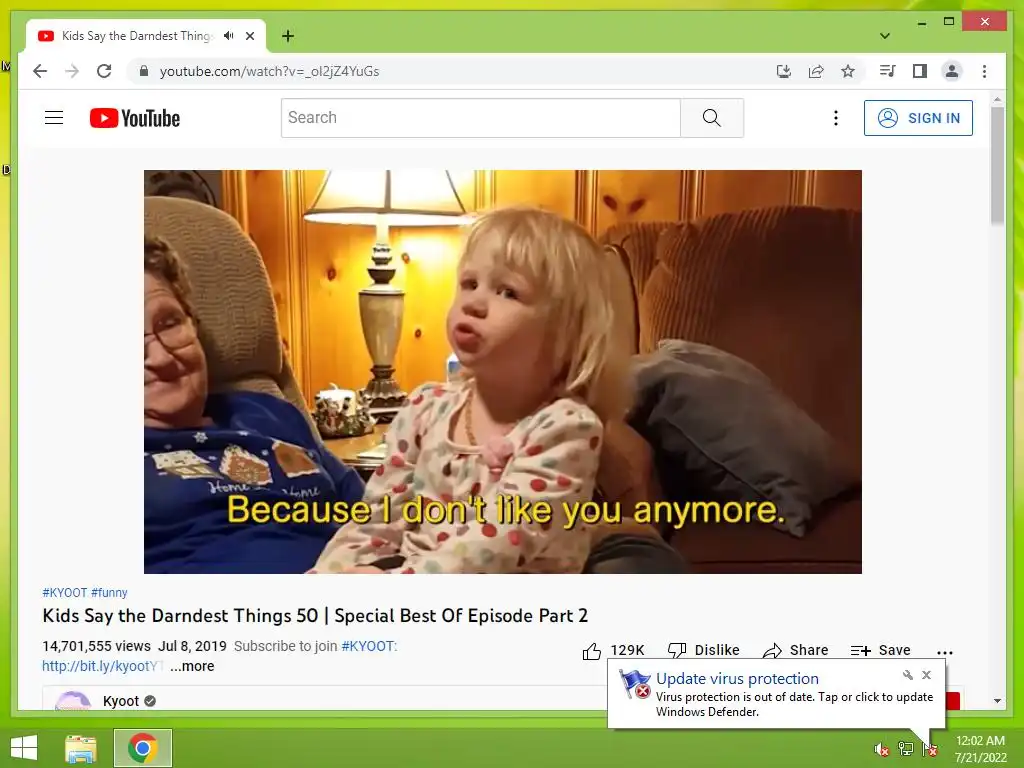
Task: Click the Dislike button
Action: click(703, 650)
